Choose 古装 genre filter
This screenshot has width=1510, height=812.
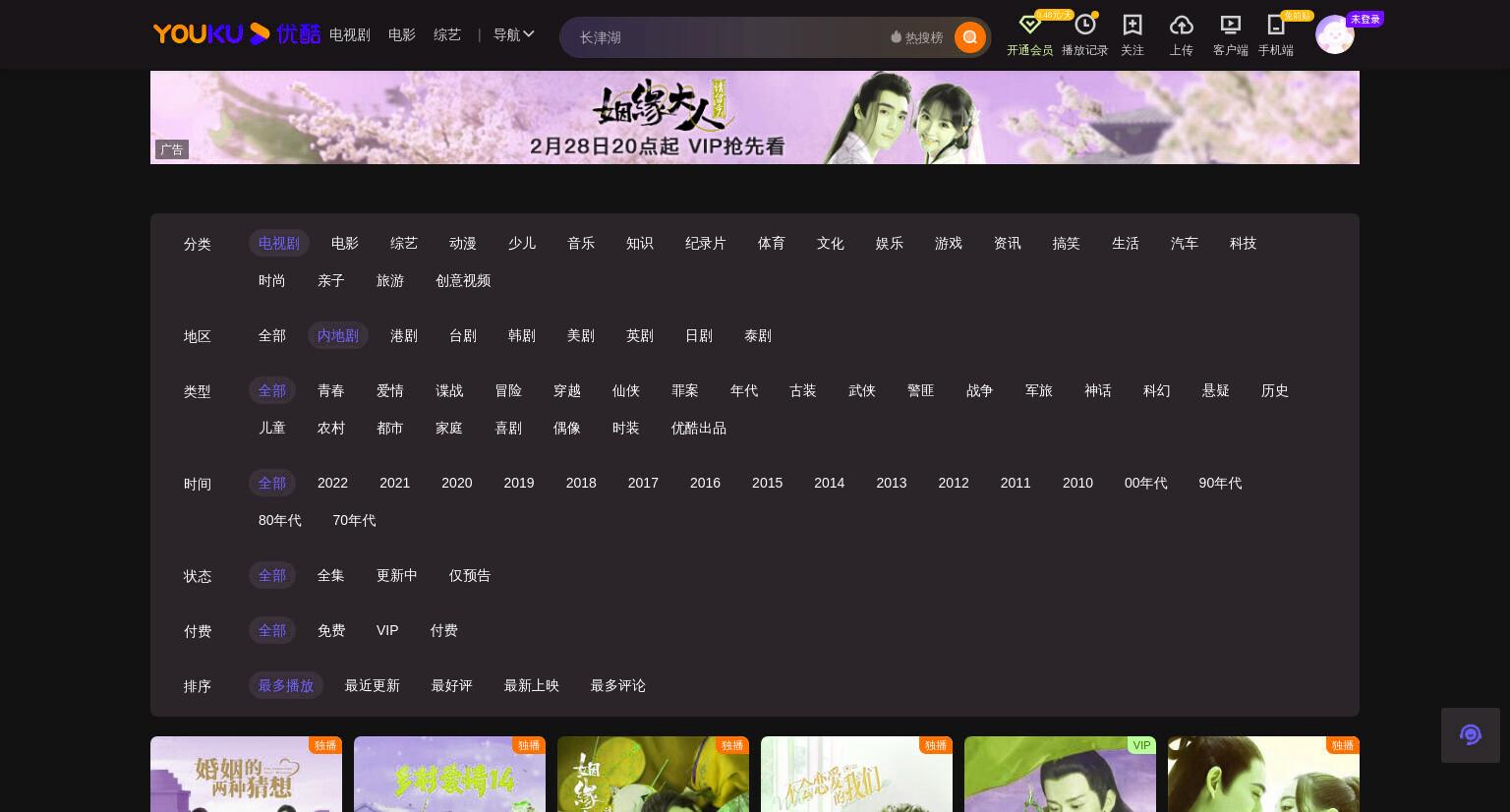(803, 390)
